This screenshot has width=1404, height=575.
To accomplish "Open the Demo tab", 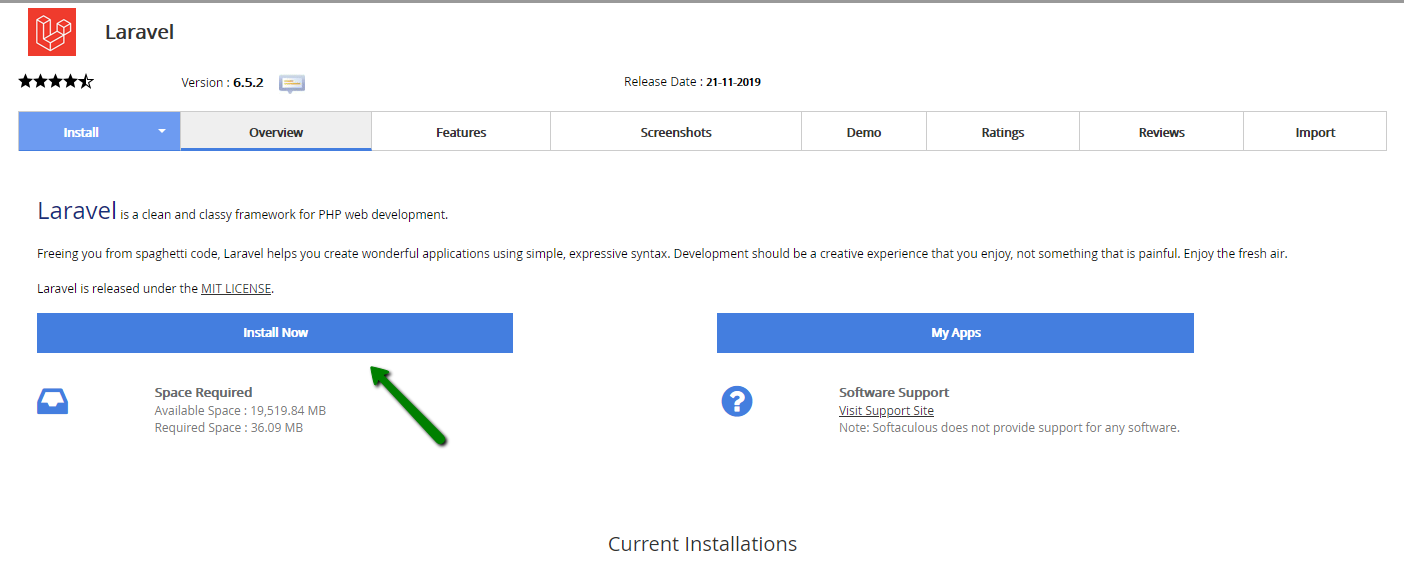I will [x=864, y=132].
